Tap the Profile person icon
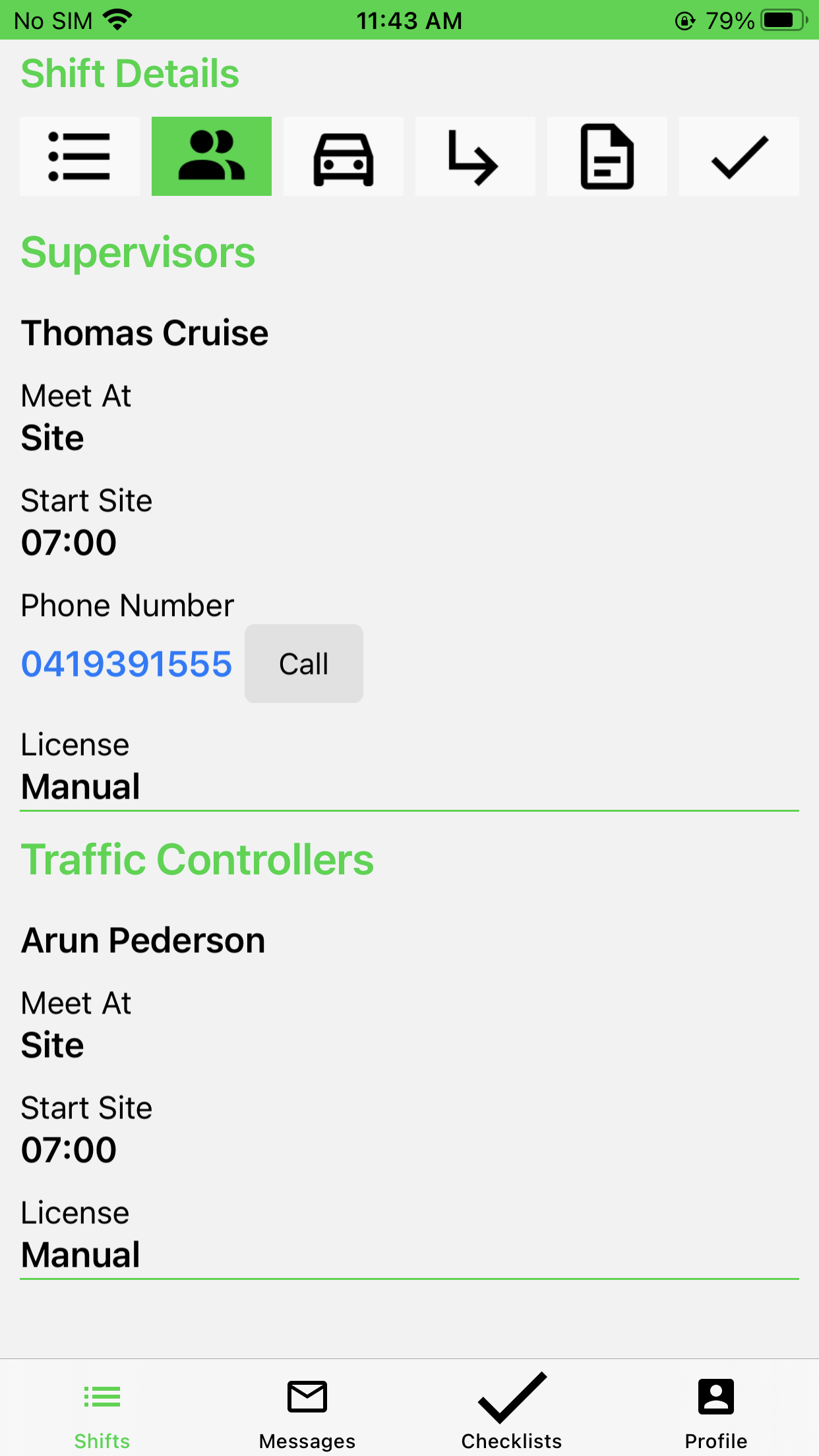 click(x=716, y=1397)
